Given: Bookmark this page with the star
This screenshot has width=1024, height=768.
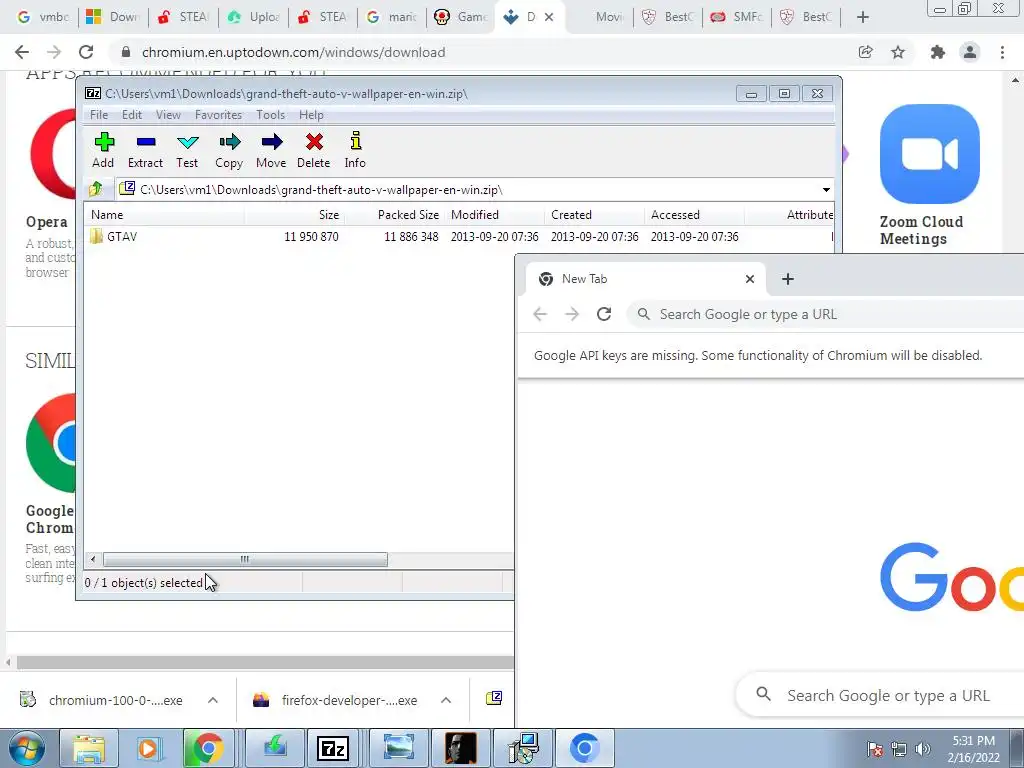Looking at the screenshot, I should click(x=898, y=52).
